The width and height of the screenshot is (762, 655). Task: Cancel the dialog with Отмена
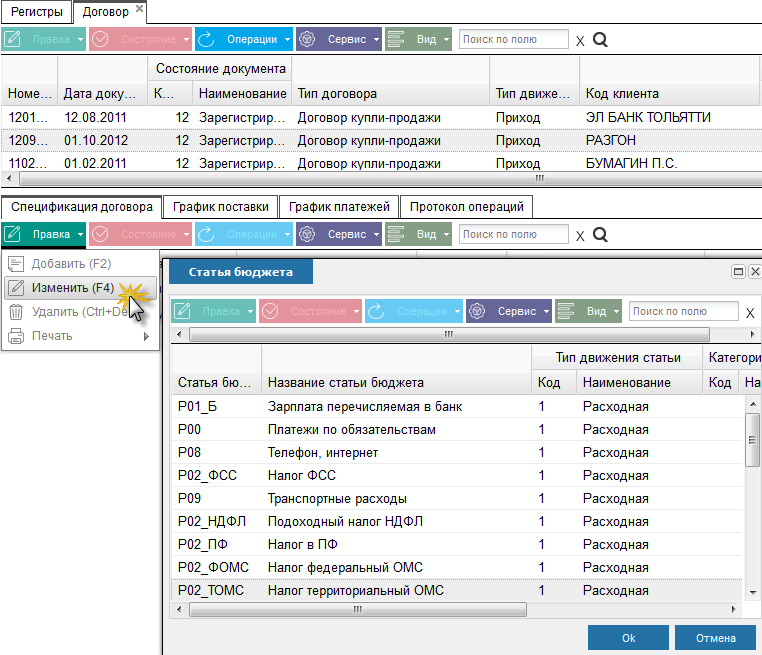(x=715, y=638)
